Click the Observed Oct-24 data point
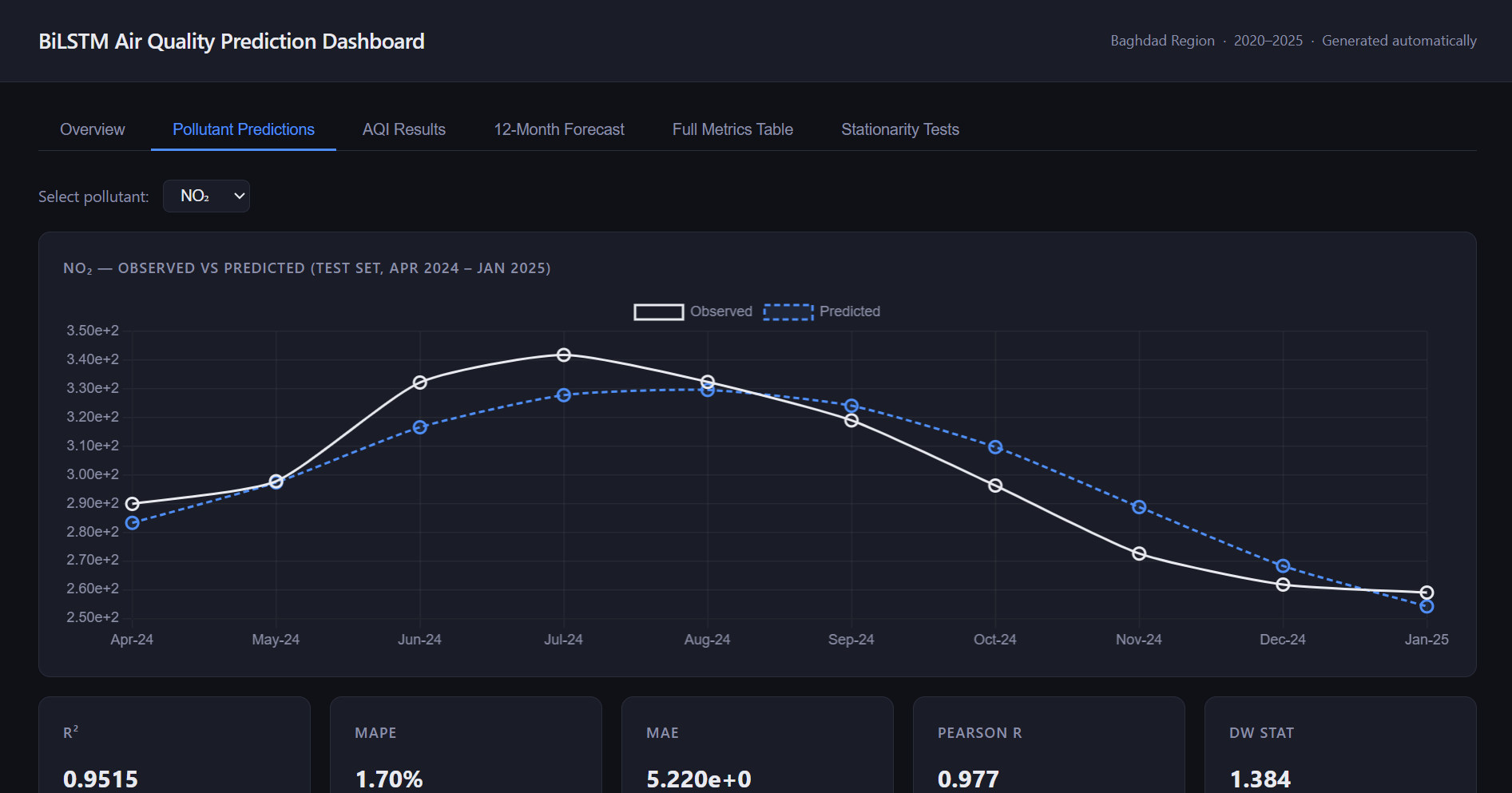The height and width of the screenshot is (793, 1512). click(995, 486)
